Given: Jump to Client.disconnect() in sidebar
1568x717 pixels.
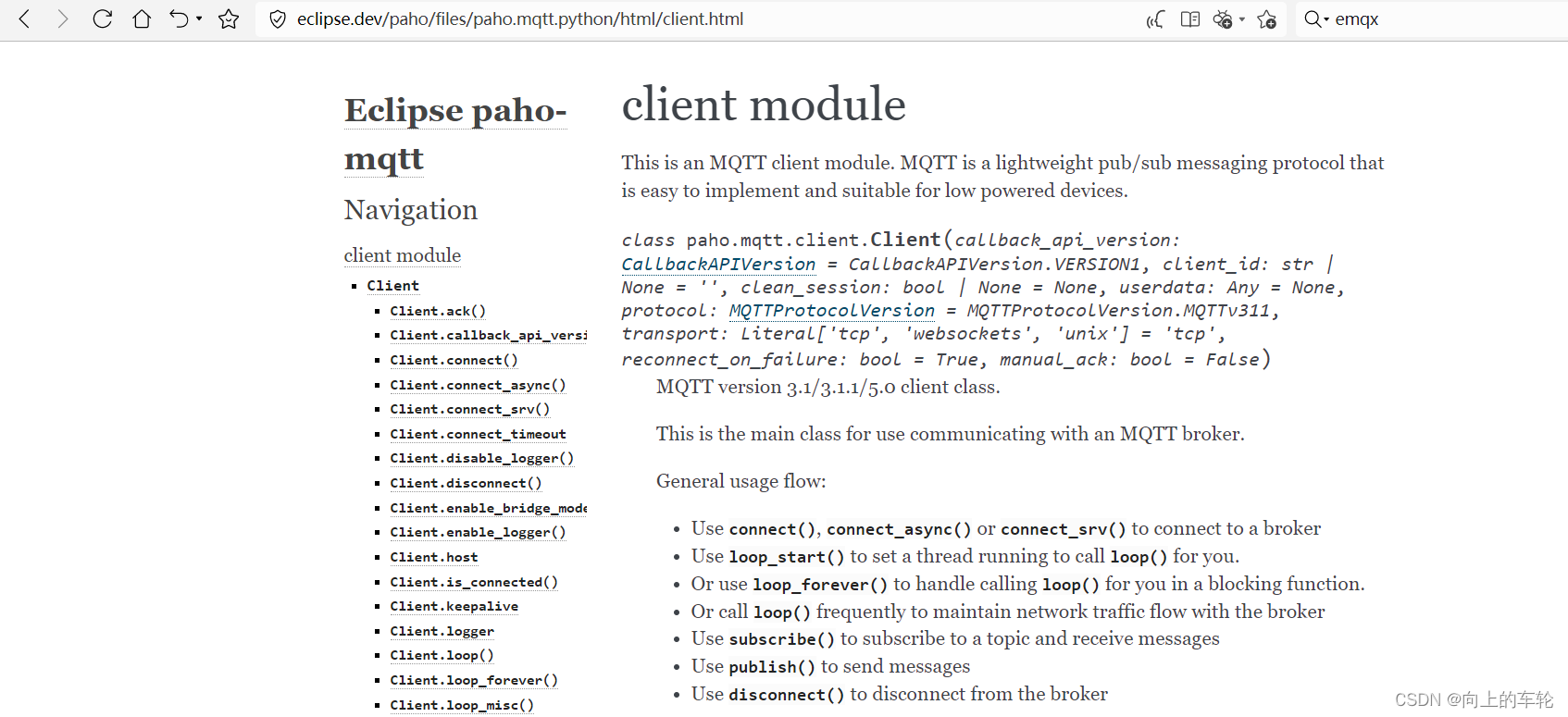Looking at the screenshot, I should coord(467,483).
